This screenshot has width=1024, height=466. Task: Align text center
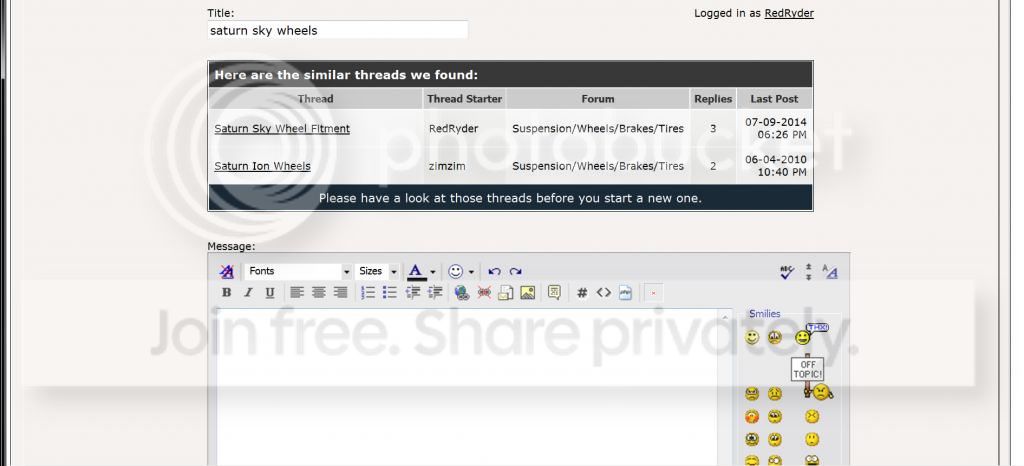[319, 293]
